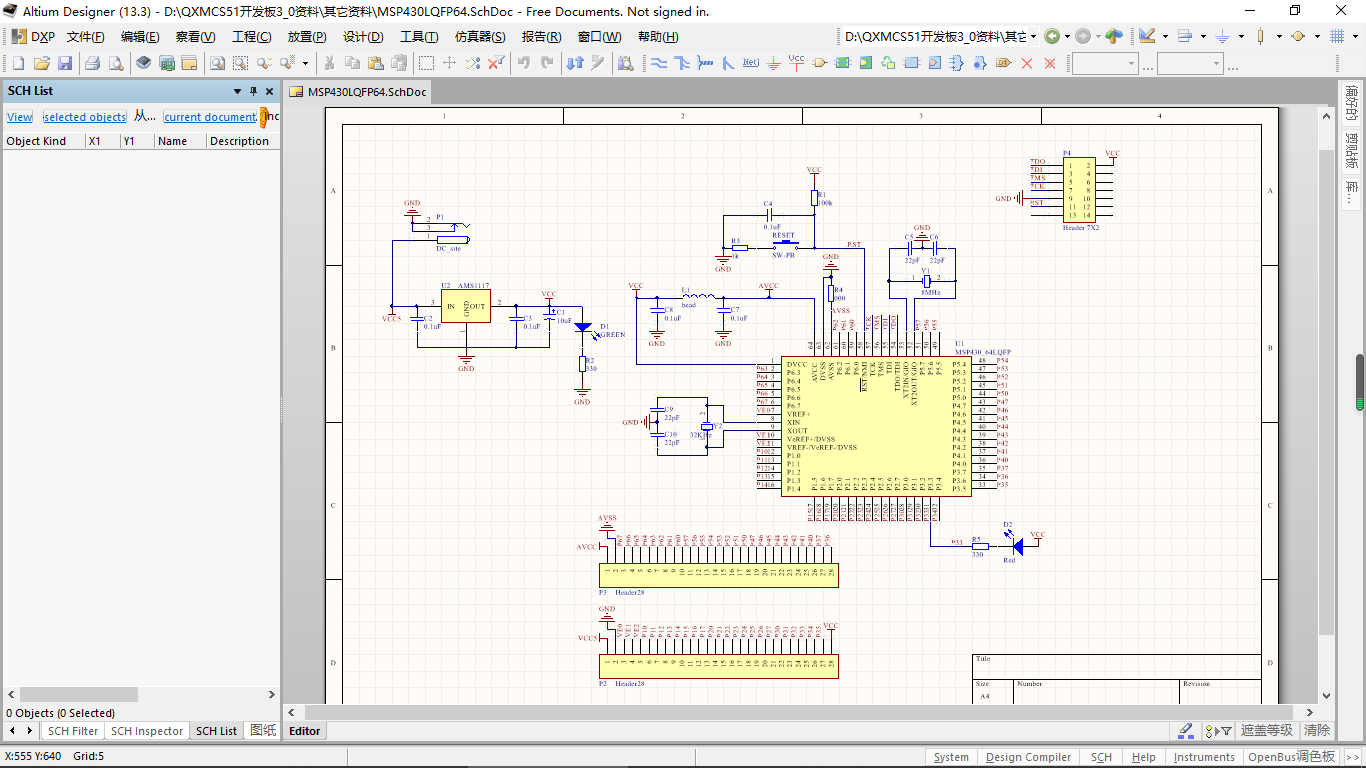
Task: Click the View mode link in SCH List
Action: click(x=19, y=117)
